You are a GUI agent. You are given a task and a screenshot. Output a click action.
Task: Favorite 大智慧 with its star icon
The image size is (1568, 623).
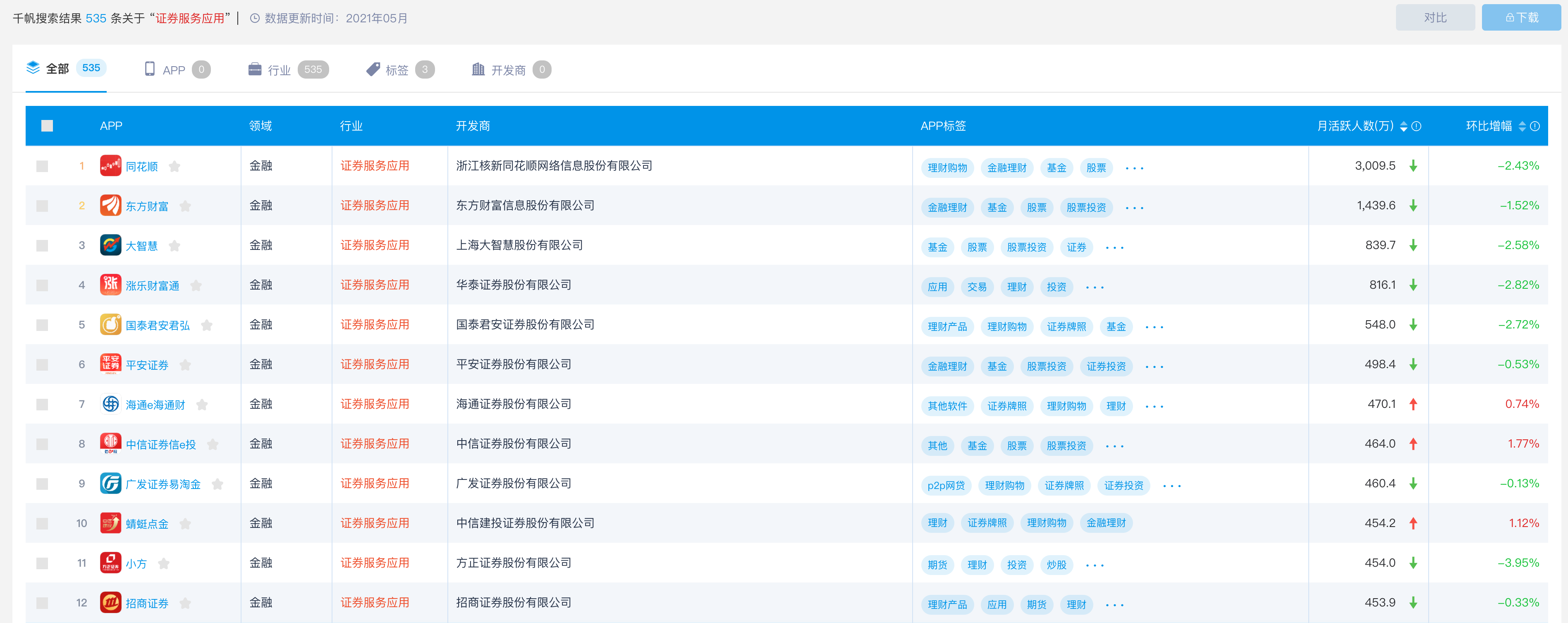174,245
